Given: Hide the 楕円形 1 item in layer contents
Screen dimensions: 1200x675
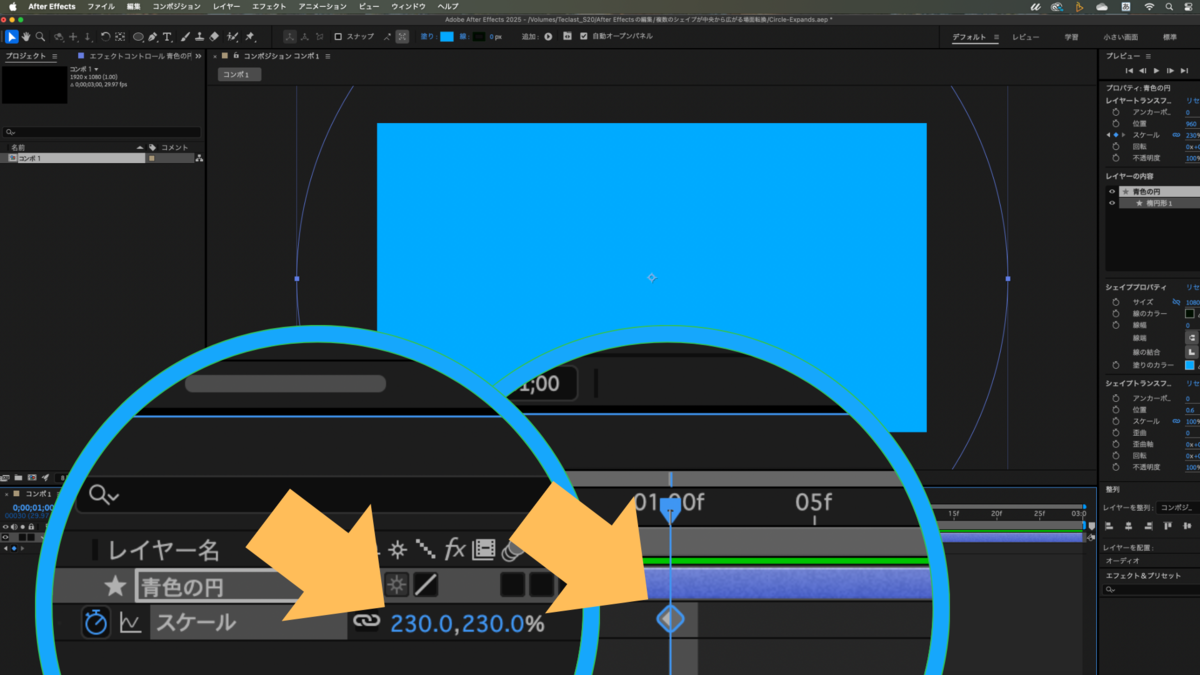Looking at the screenshot, I should (x=1112, y=203).
